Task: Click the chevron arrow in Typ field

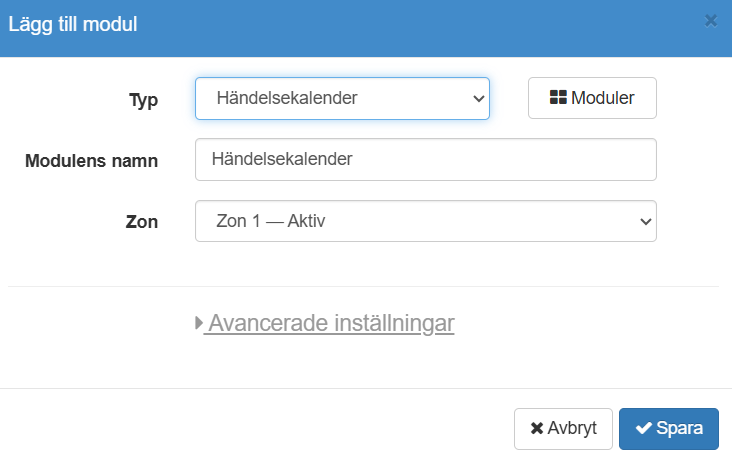Action: point(476,99)
